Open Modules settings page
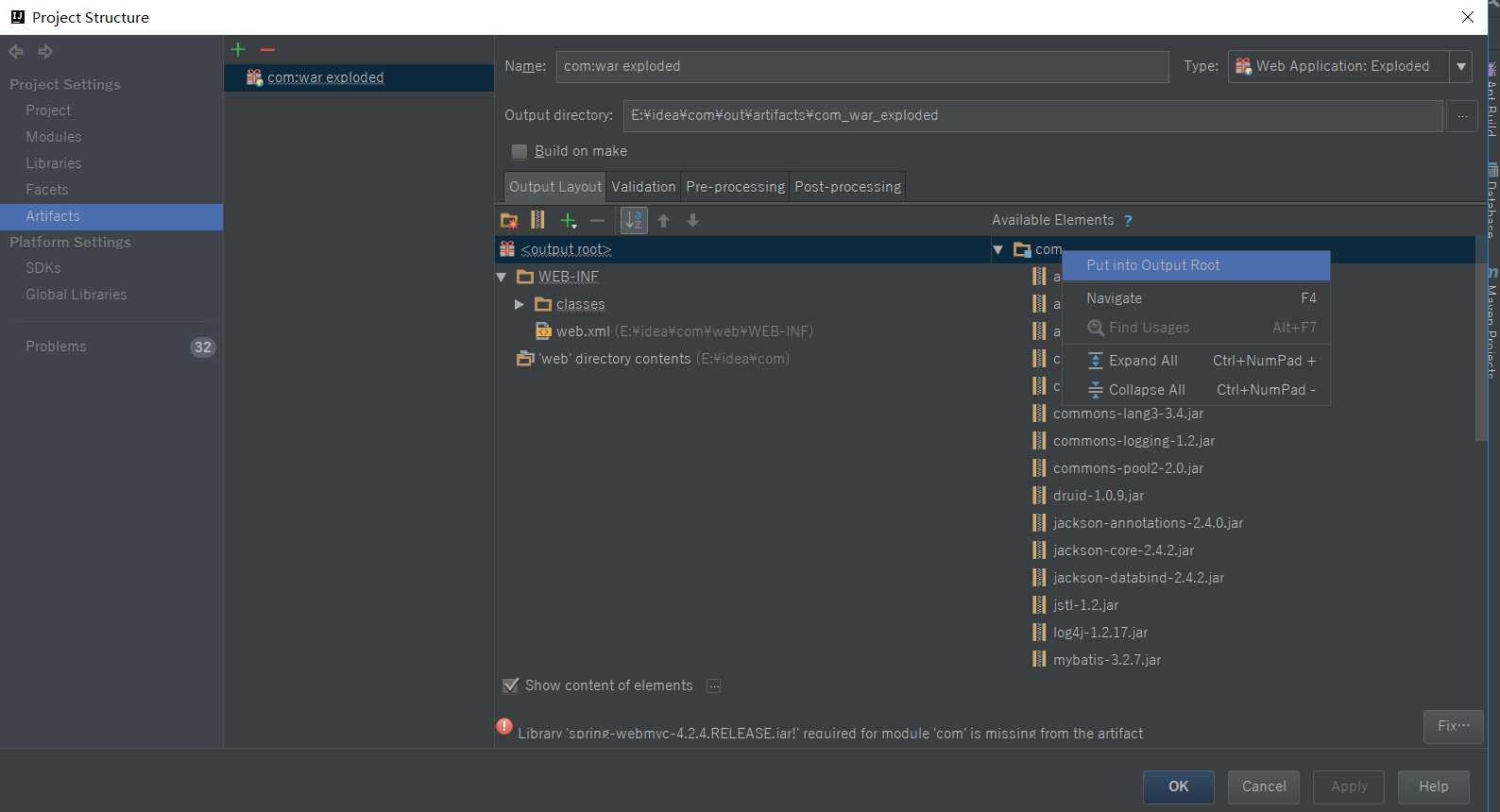Screen dimensions: 1500x812 54,137
